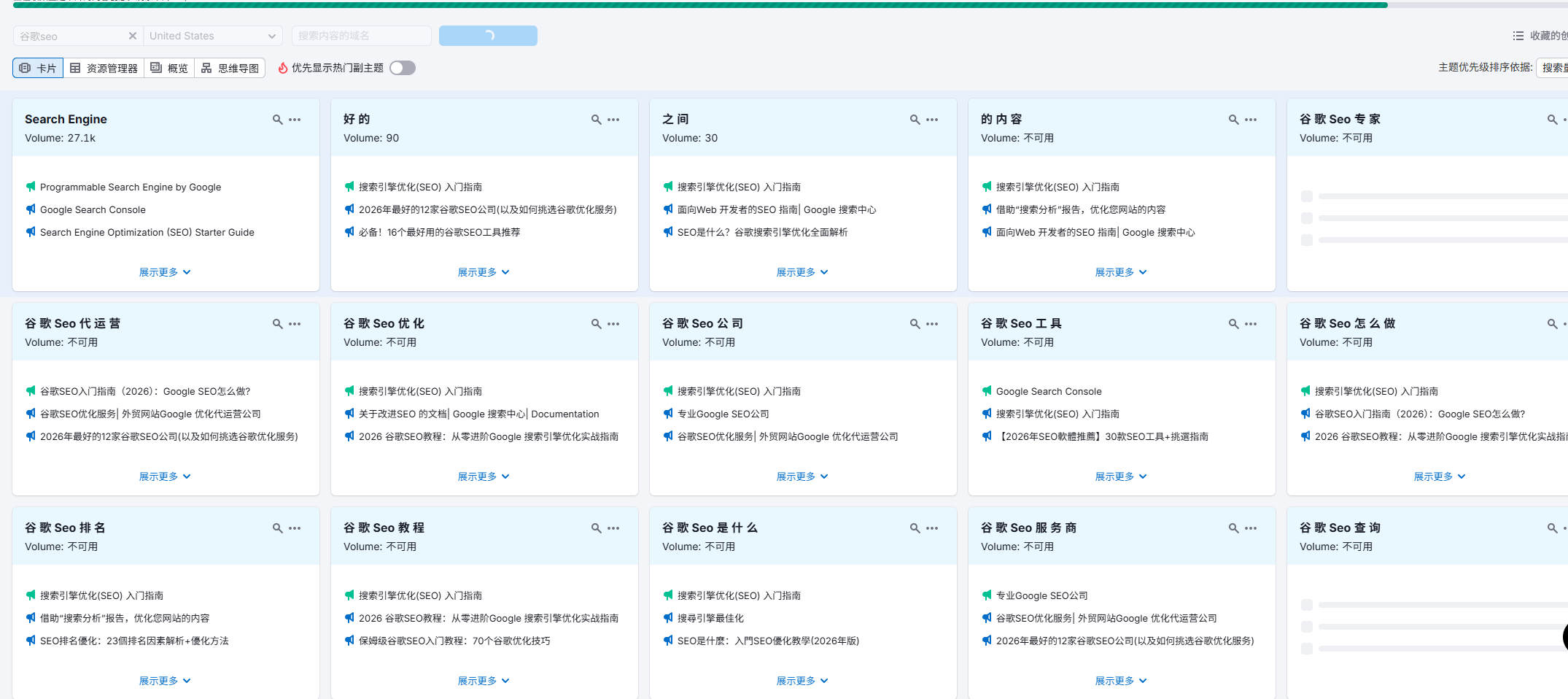Open Google Search Console link in Search Engine card
Screen dimensions: 1568x699
(93, 210)
